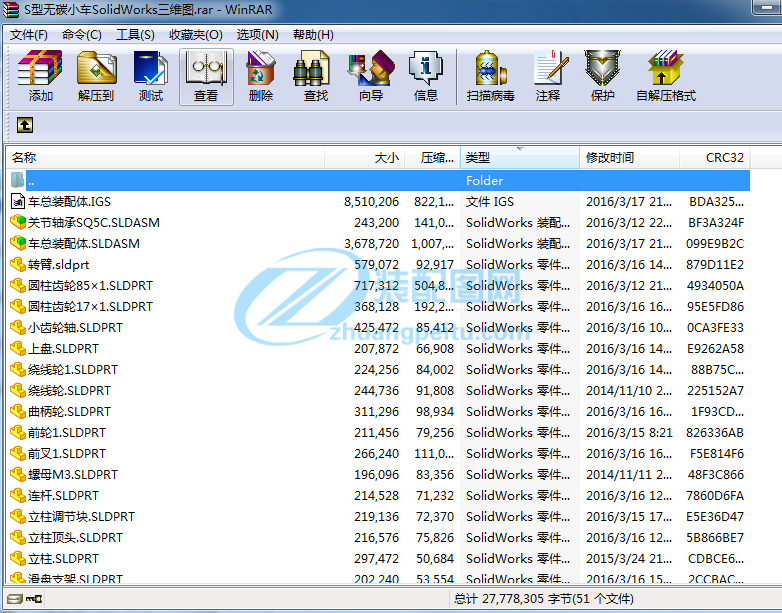The height and width of the screenshot is (613, 782).
Task: Select file 前叉1.SLDPRT
Action: (x=67, y=453)
